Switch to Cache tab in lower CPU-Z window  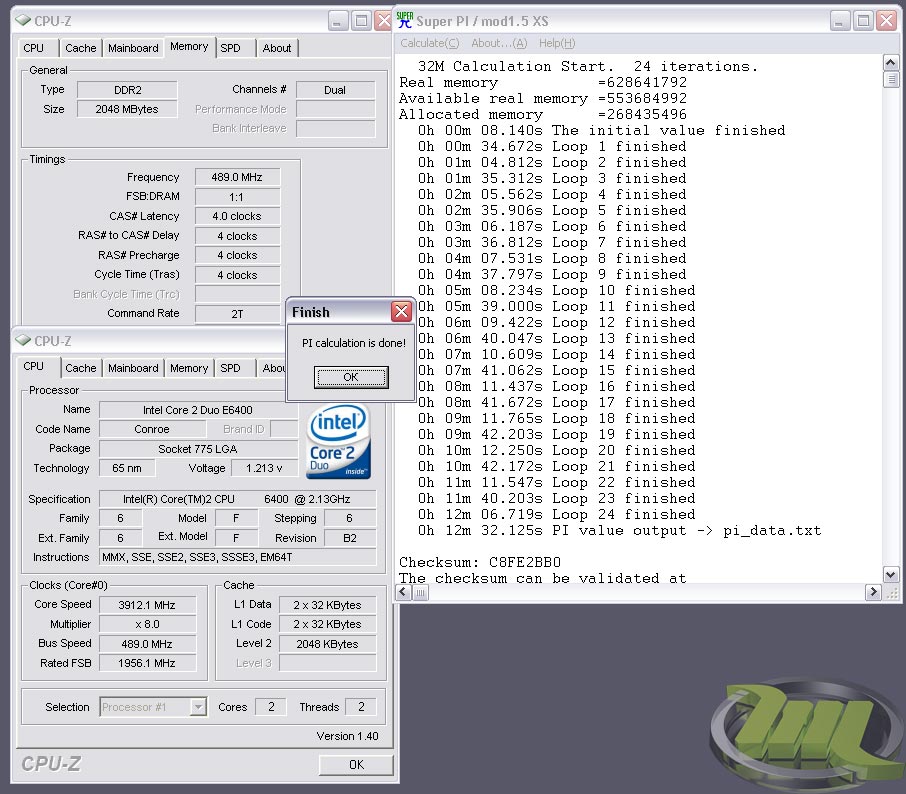click(80, 368)
